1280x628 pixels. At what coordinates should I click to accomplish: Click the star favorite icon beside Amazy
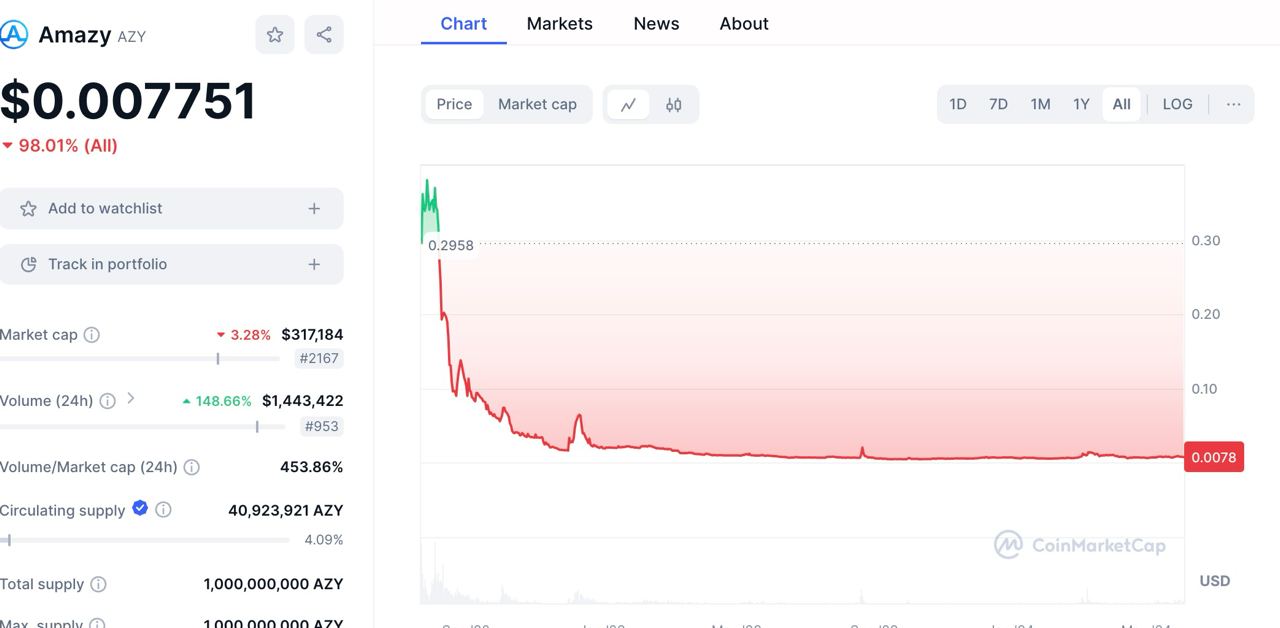click(x=275, y=35)
